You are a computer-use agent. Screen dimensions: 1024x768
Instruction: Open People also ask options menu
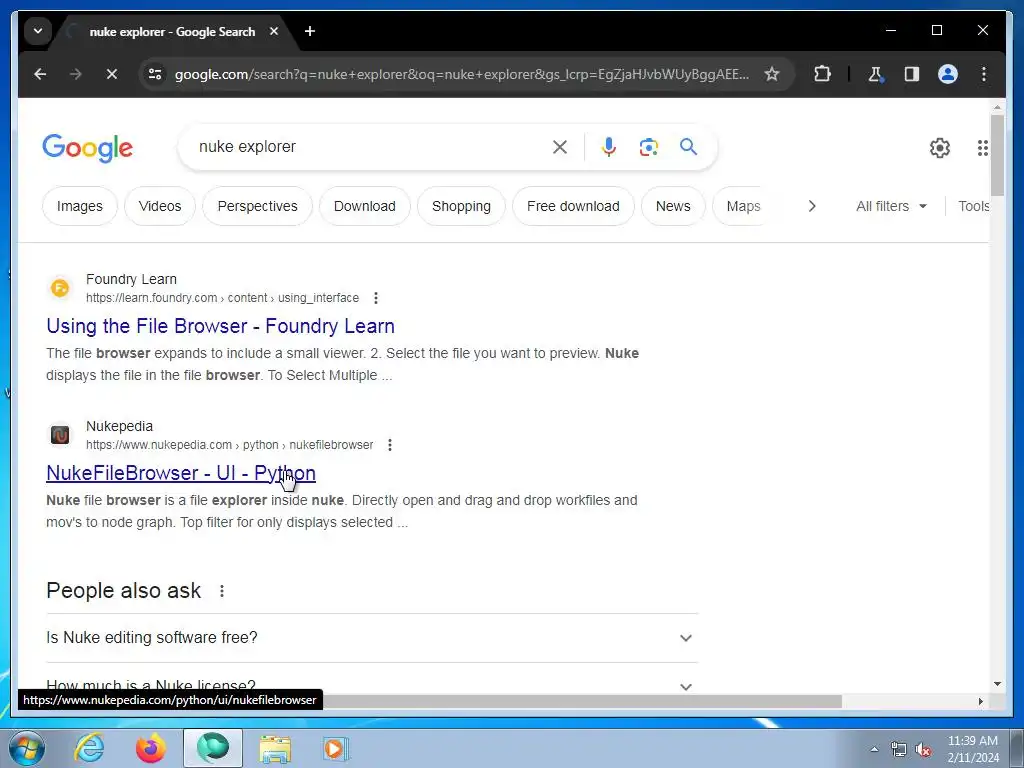[x=222, y=591]
